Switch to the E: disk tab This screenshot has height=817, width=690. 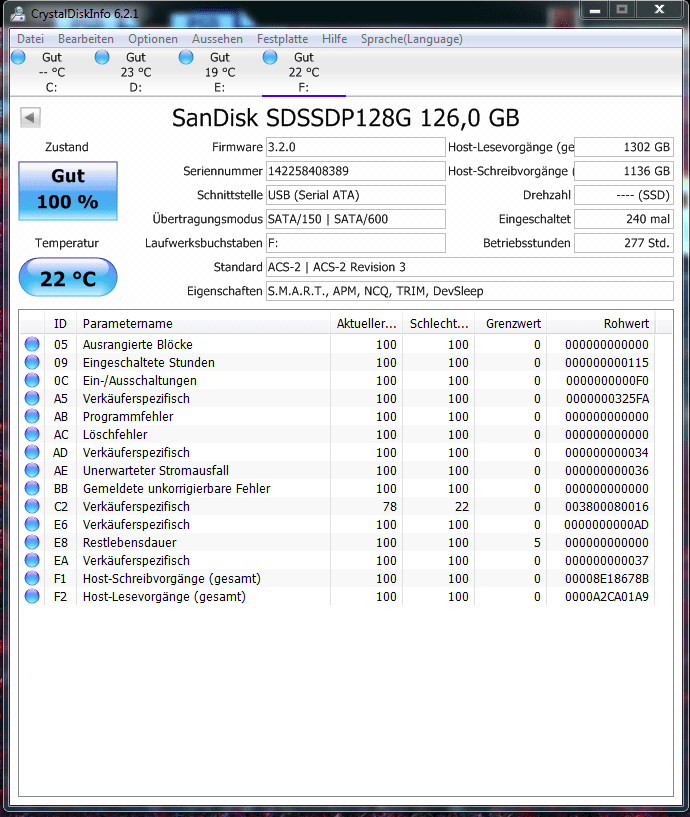[219, 72]
